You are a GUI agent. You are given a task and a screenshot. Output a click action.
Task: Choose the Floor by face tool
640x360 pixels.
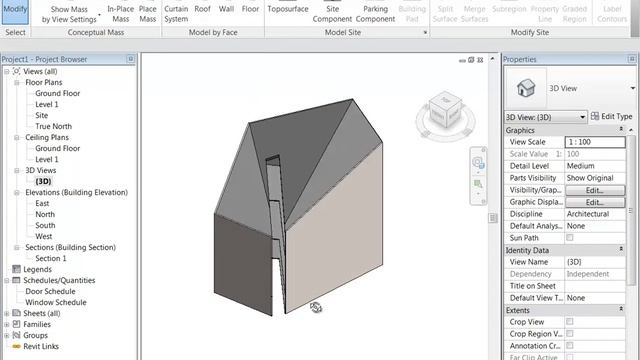[x=250, y=9]
